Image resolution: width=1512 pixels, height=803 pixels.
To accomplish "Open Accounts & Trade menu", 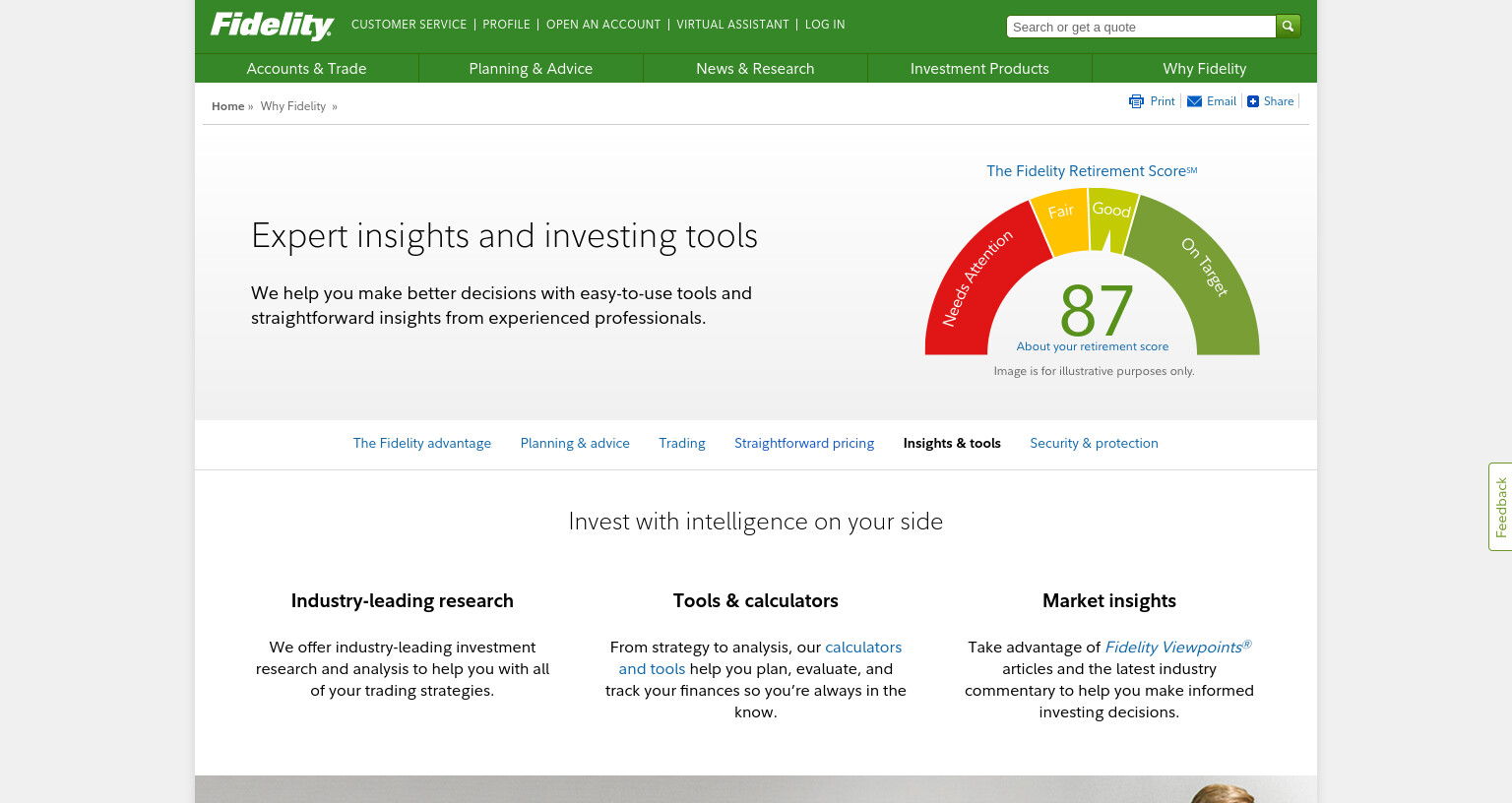I will pos(306,69).
